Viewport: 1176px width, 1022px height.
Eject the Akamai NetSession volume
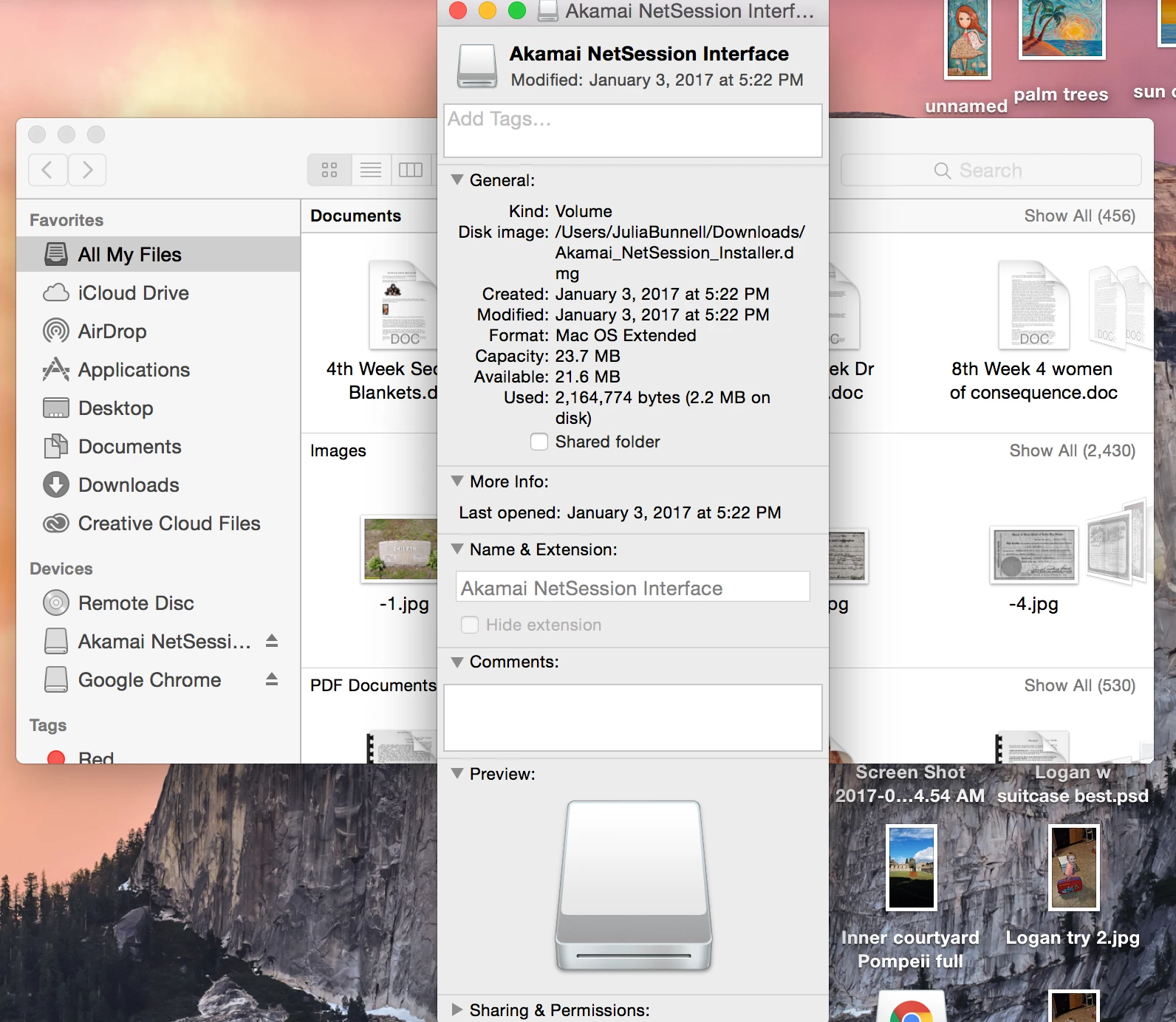(x=272, y=640)
